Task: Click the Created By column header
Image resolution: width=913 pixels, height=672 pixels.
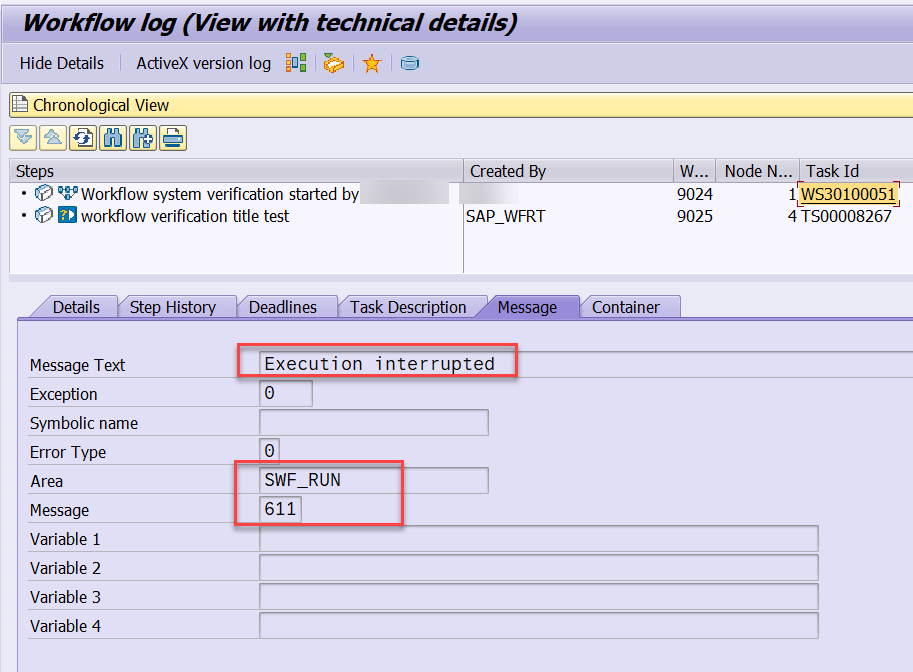Action: pos(568,171)
